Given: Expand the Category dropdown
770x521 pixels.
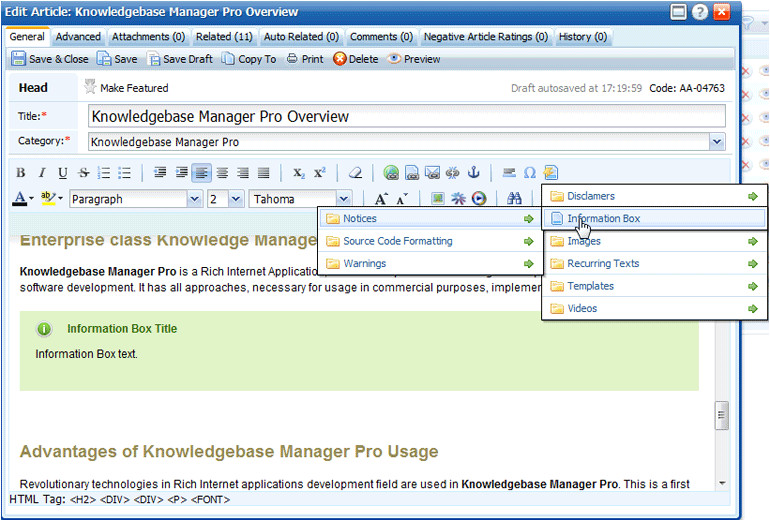Looking at the screenshot, I should (x=717, y=142).
